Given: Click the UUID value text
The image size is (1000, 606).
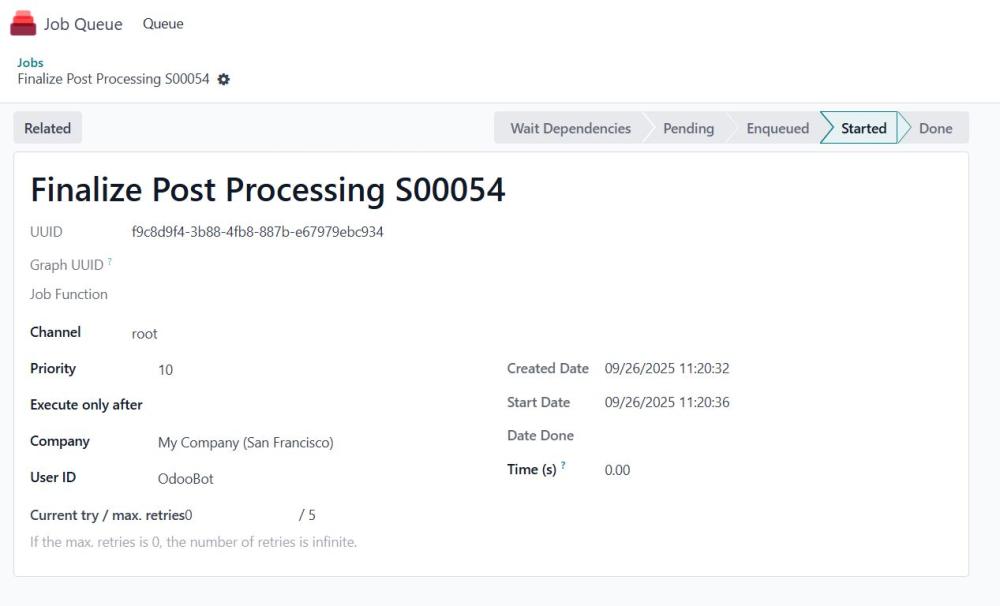Looking at the screenshot, I should pos(257,232).
